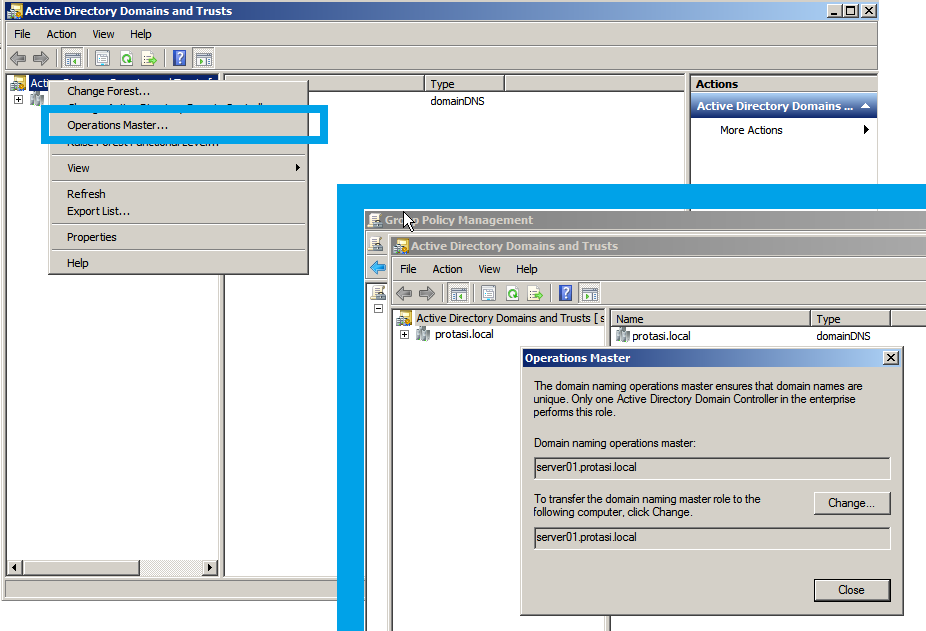The width and height of the screenshot is (926, 631).
Task: Toggle Action pane icon in main toolbar
Action: [x=203, y=58]
